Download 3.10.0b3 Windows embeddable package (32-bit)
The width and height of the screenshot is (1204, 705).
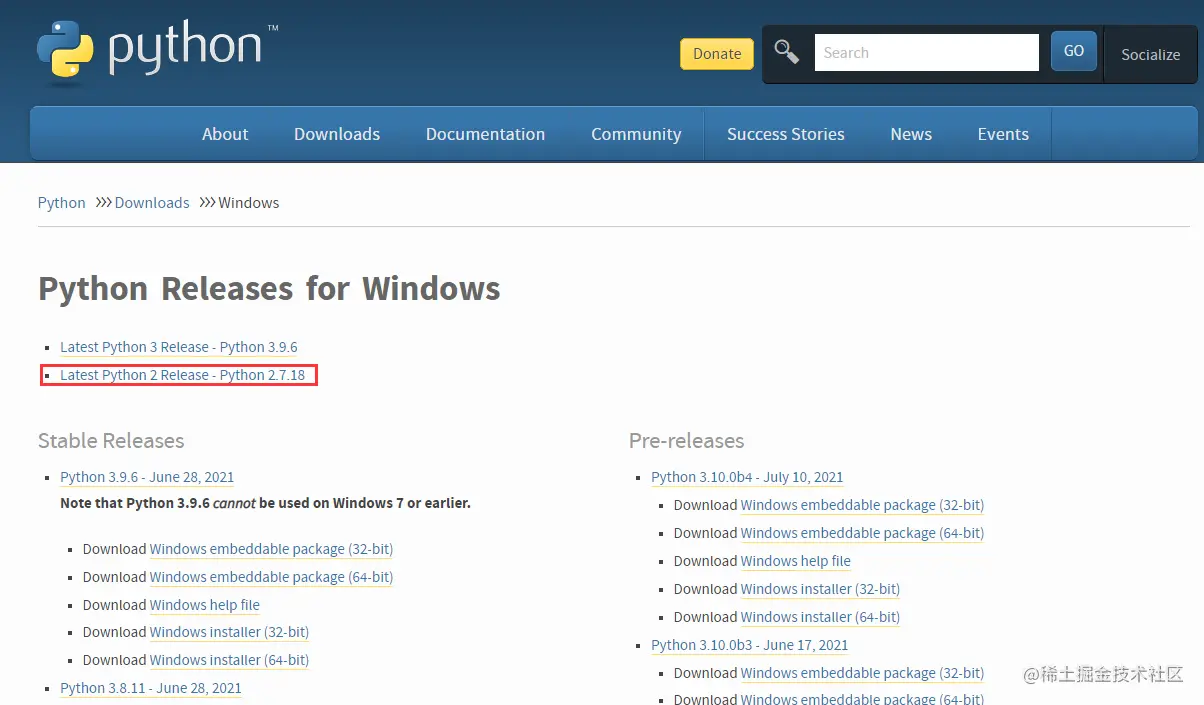(862, 673)
